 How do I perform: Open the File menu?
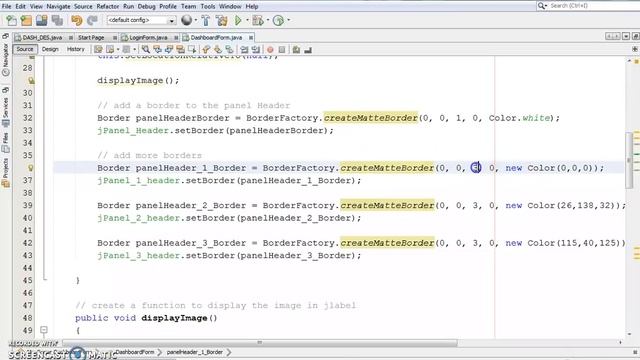(x=7, y=7)
